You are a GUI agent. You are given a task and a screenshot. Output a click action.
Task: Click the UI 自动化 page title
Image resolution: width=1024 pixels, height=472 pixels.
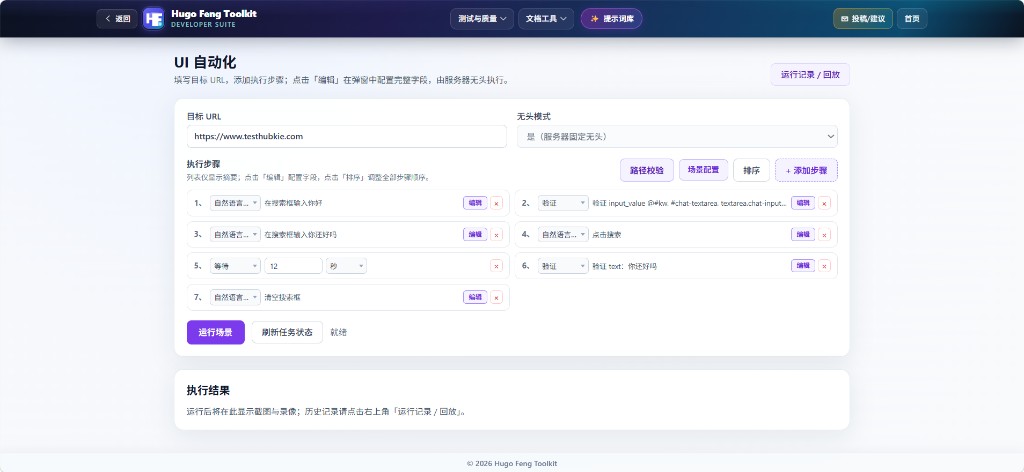(x=205, y=63)
